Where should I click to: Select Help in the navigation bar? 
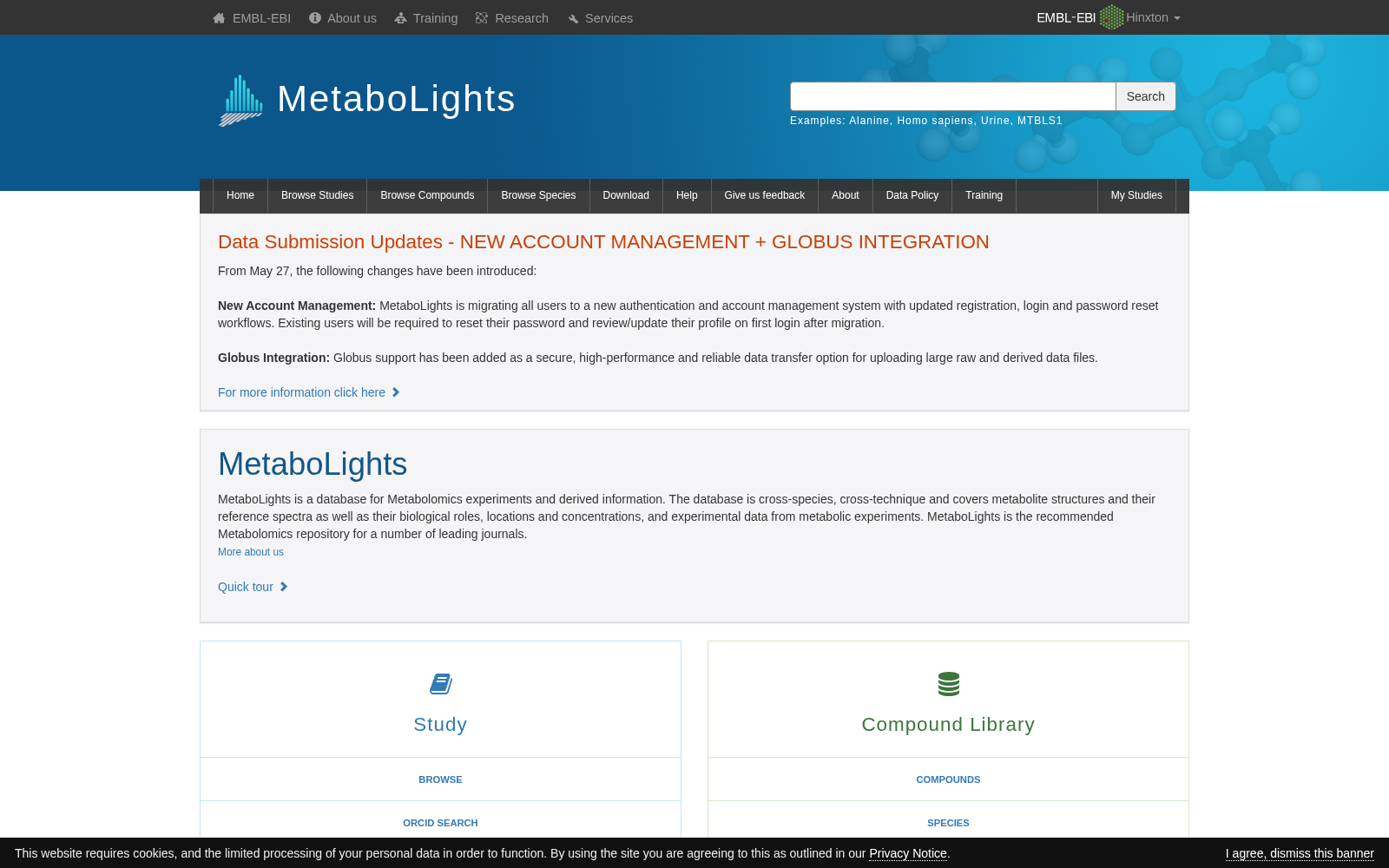click(x=687, y=195)
